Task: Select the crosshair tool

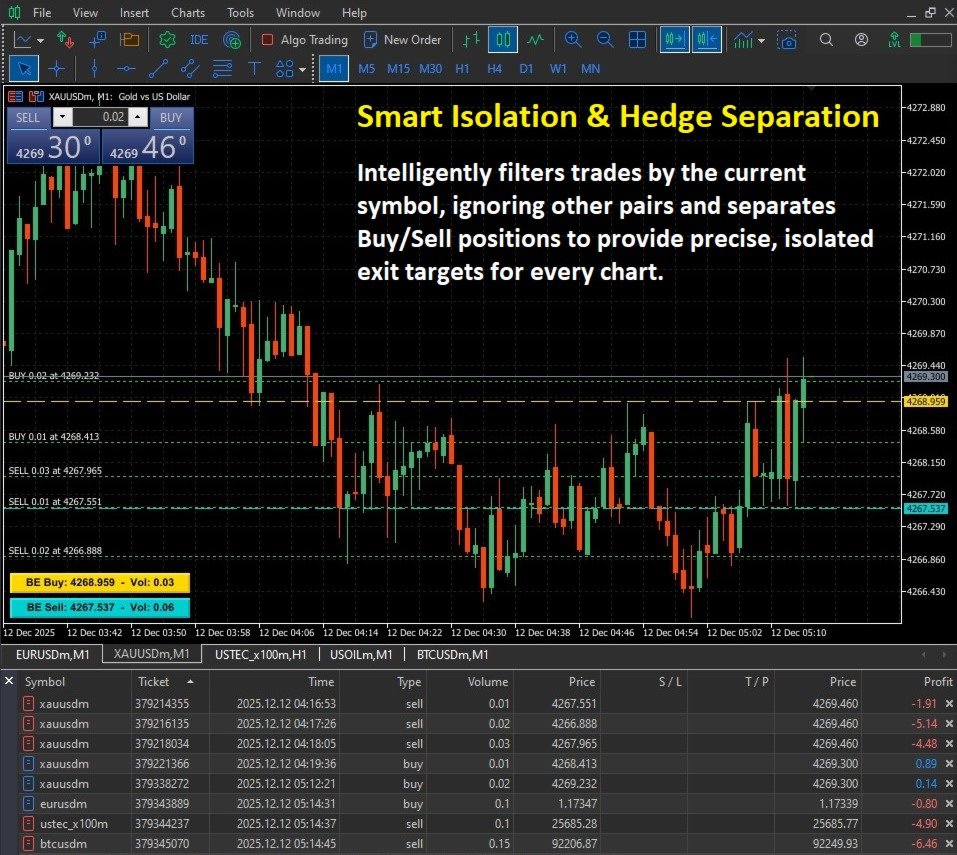Action: coord(56,69)
